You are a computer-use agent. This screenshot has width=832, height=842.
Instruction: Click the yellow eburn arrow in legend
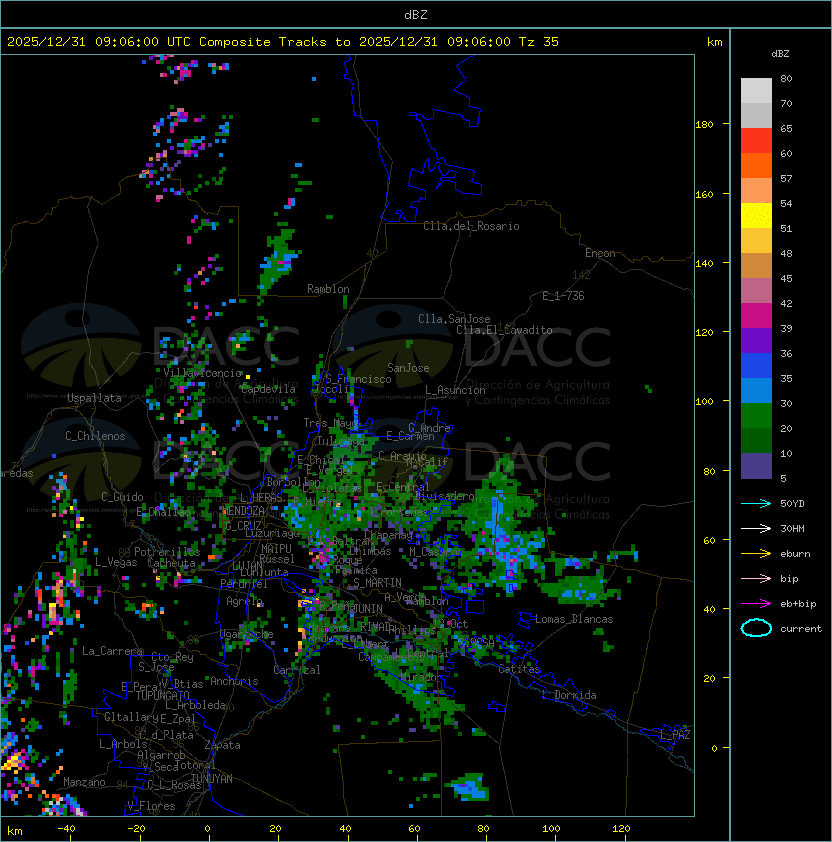[x=756, y=554]
